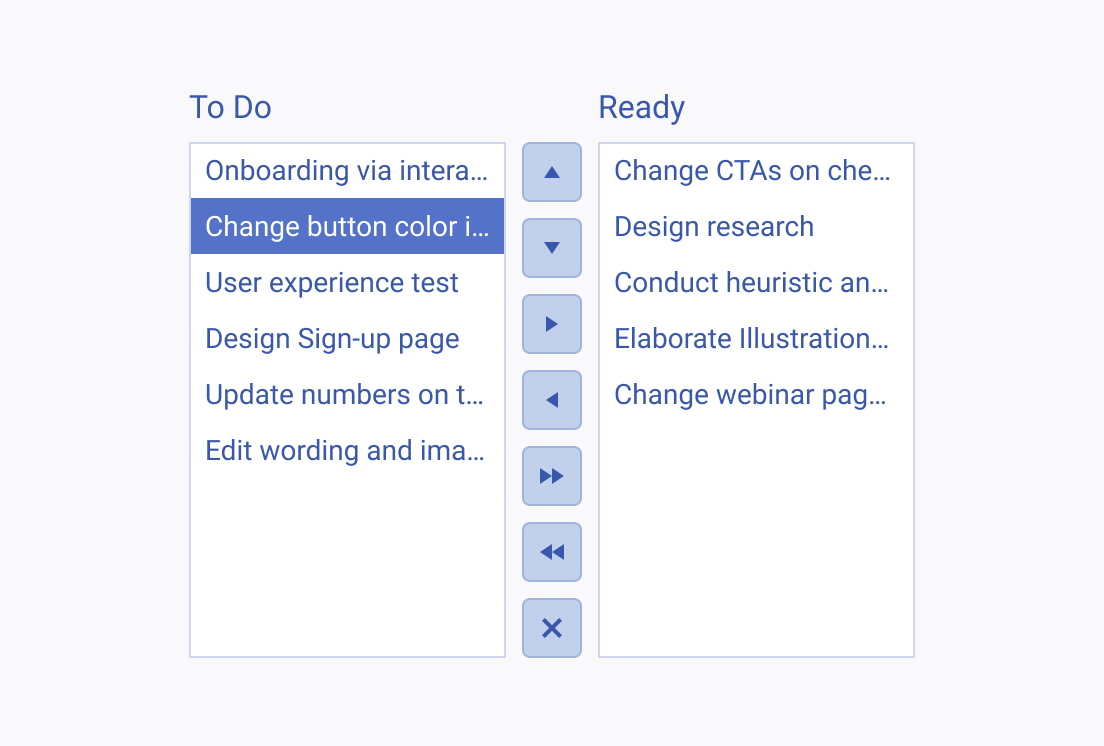The height and width of the screenshot is (746, 1104).
Task: Choose Design Sign-up page item
Action: coord(347,339)
